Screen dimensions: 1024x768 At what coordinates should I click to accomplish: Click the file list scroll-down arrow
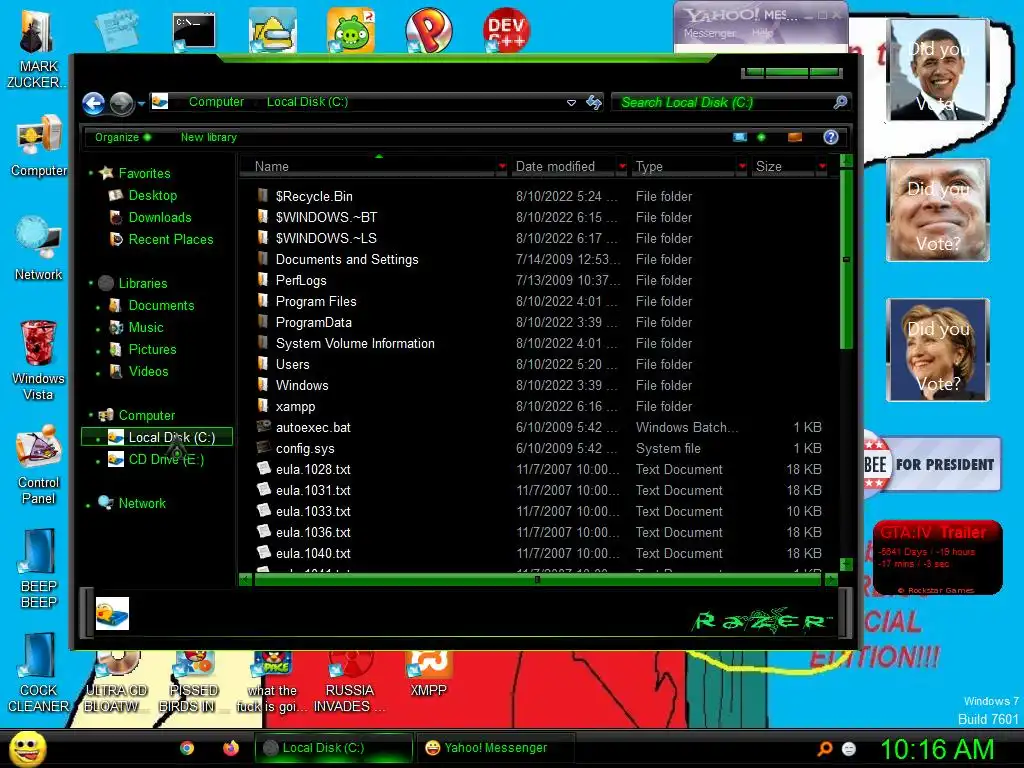846,564
